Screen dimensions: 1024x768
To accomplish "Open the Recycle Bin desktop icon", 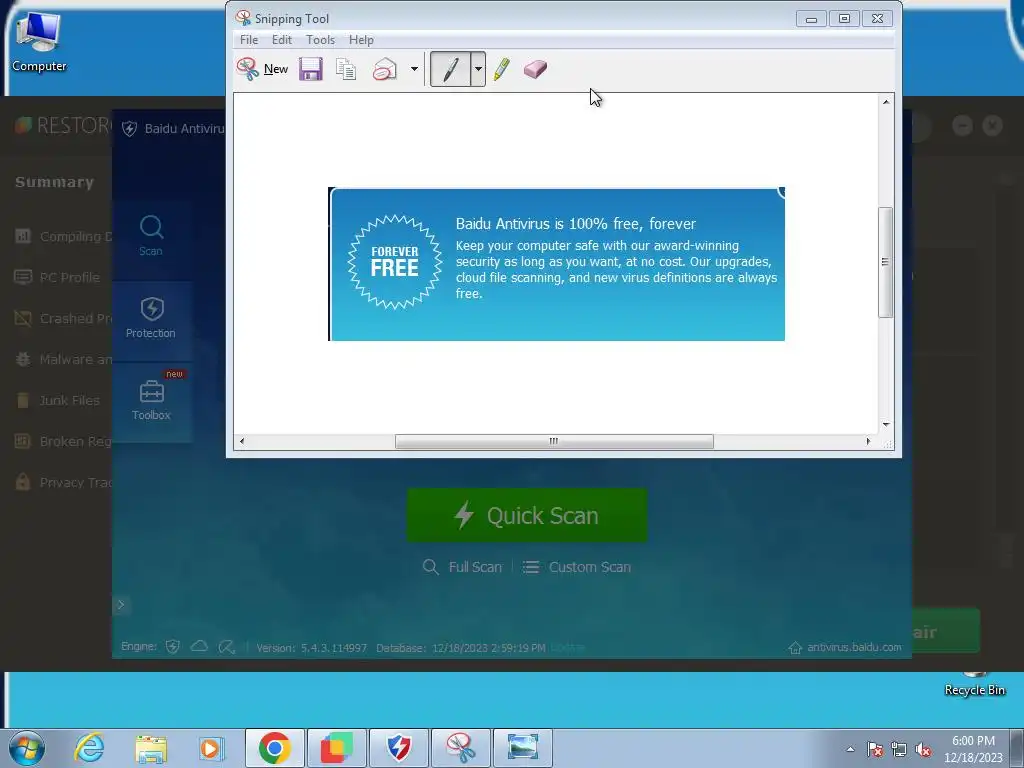I will point(974,683).
